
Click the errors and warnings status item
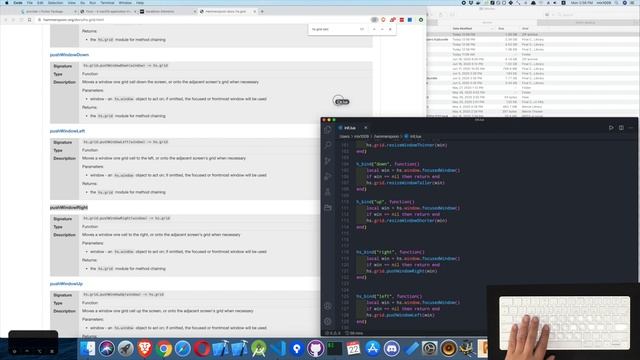coord(333,333)
